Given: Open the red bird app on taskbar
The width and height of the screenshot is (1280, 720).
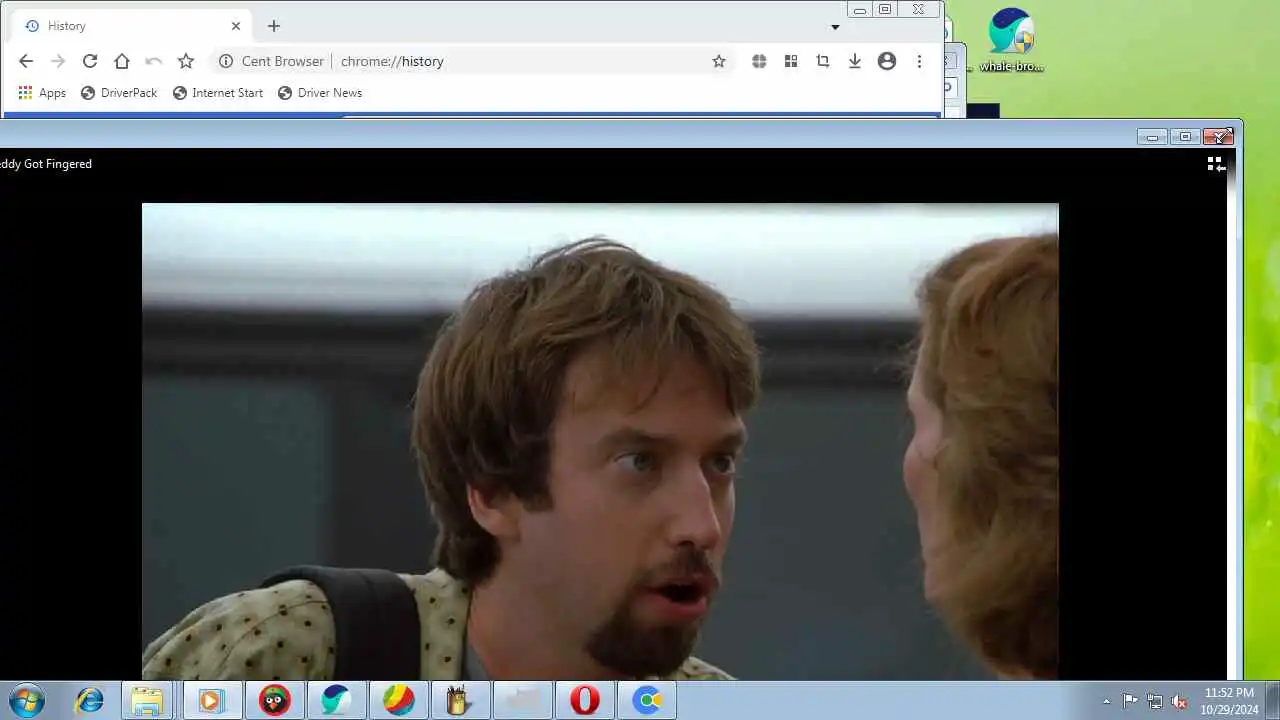Looking at the screenshot, I should (274, 700).
